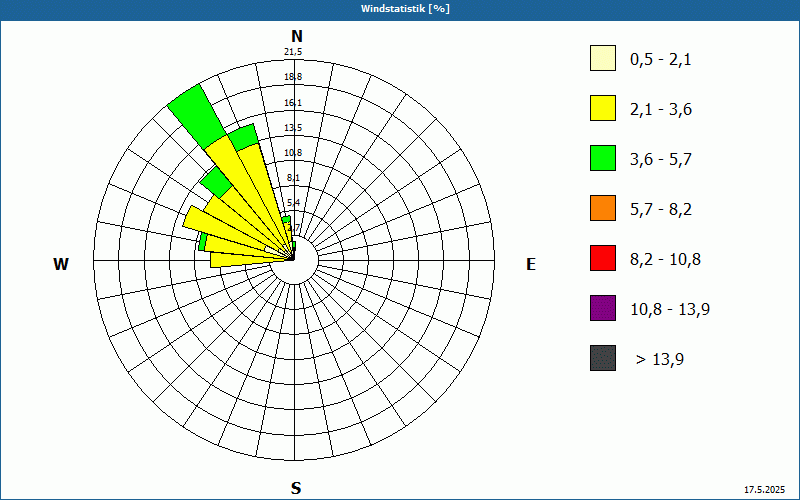Click the 10,8 ring scale value
The width and height of the screenshot is (800, 500).
coord(293,153)
